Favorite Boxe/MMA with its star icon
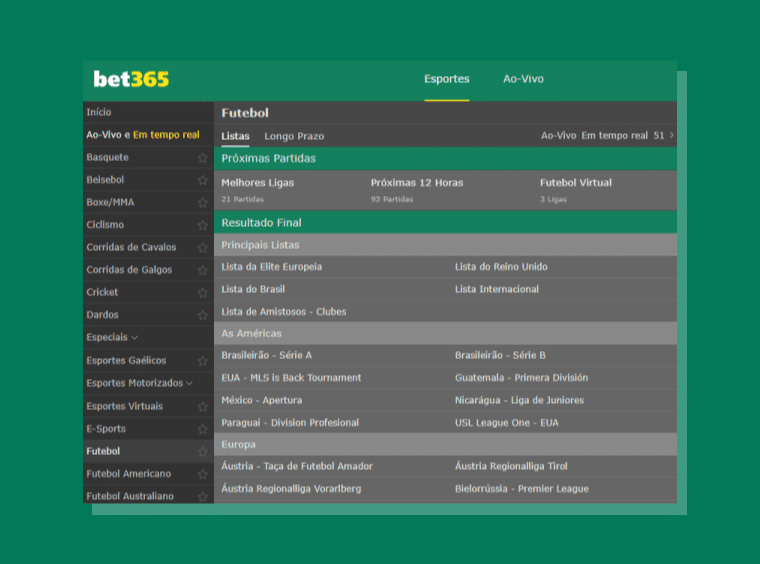This screenshot has height=564, width=760. click(203, 203)
